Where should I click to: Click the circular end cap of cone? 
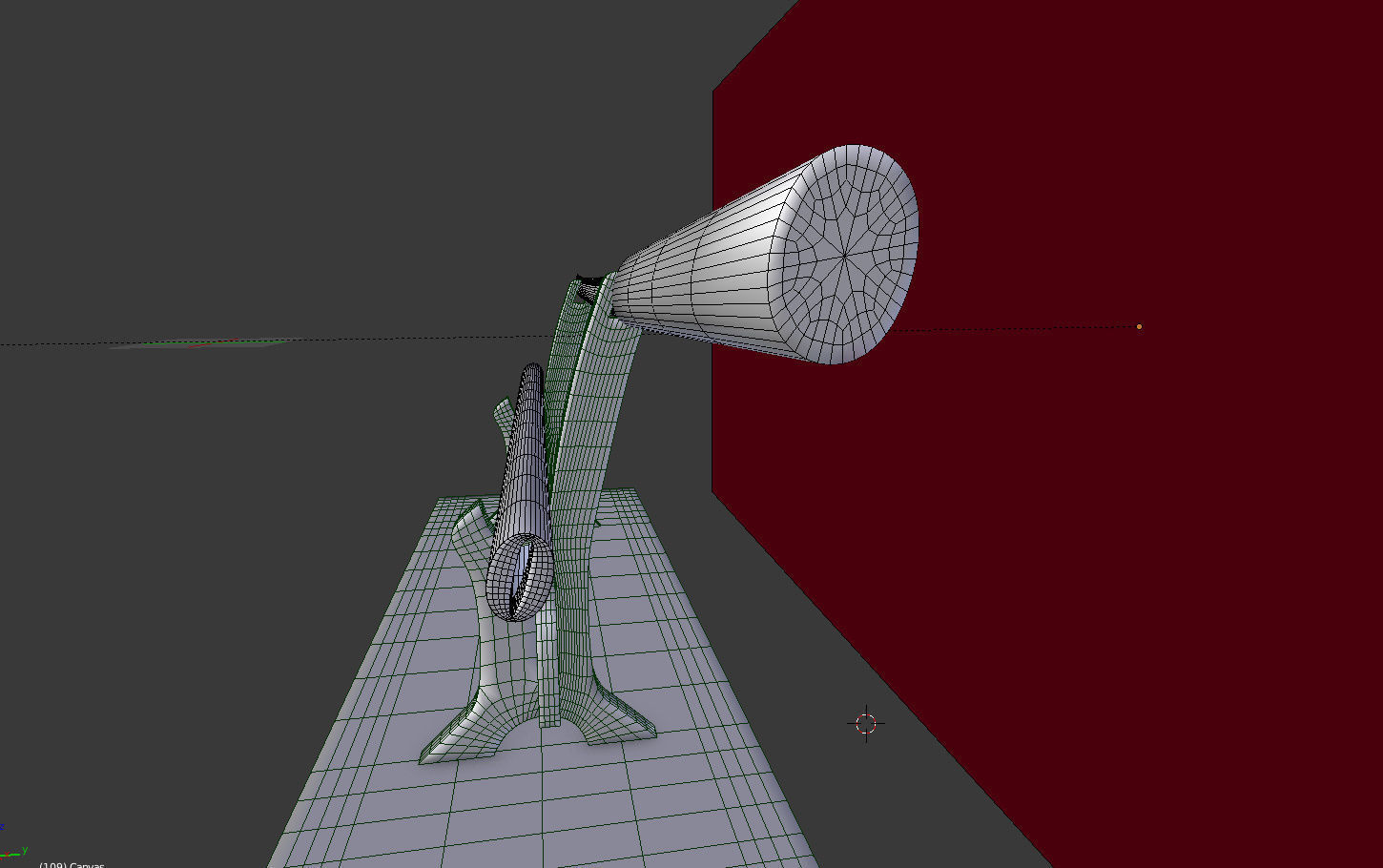tap(845, 255)
